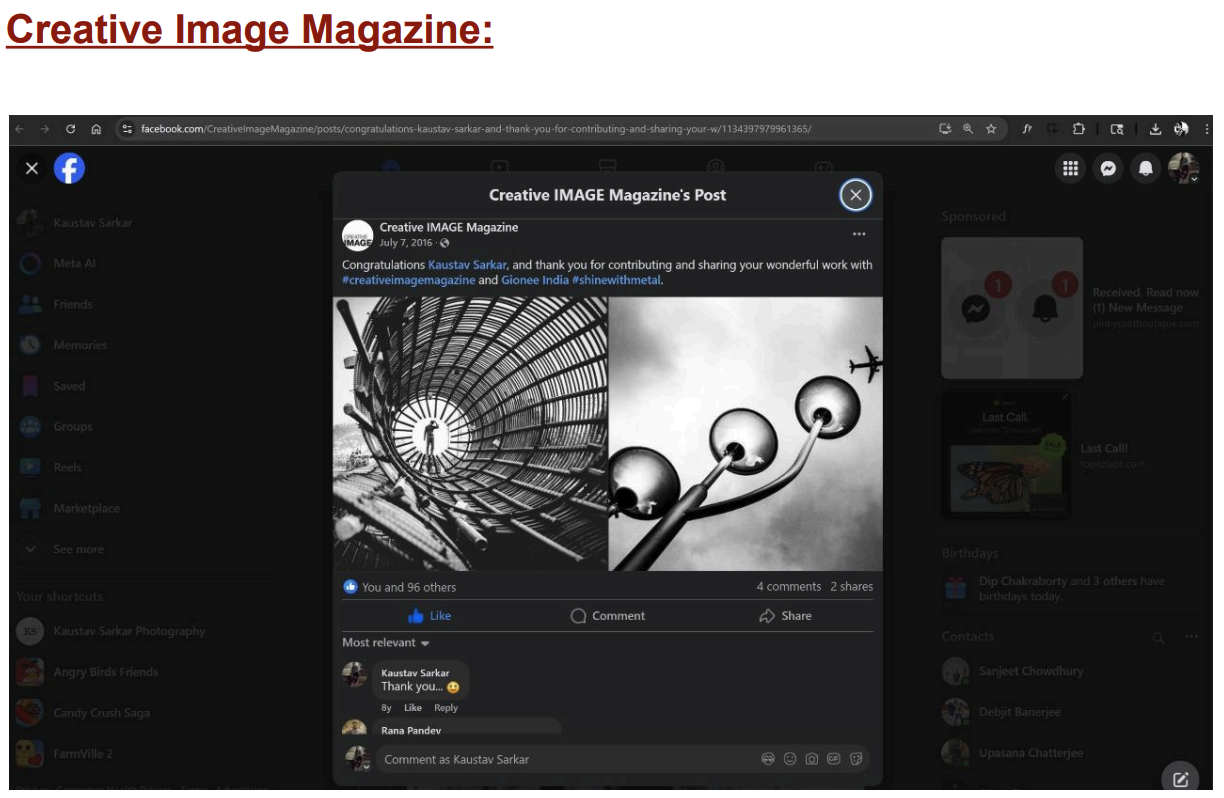Open the right street lamp photo

[746, 434]
